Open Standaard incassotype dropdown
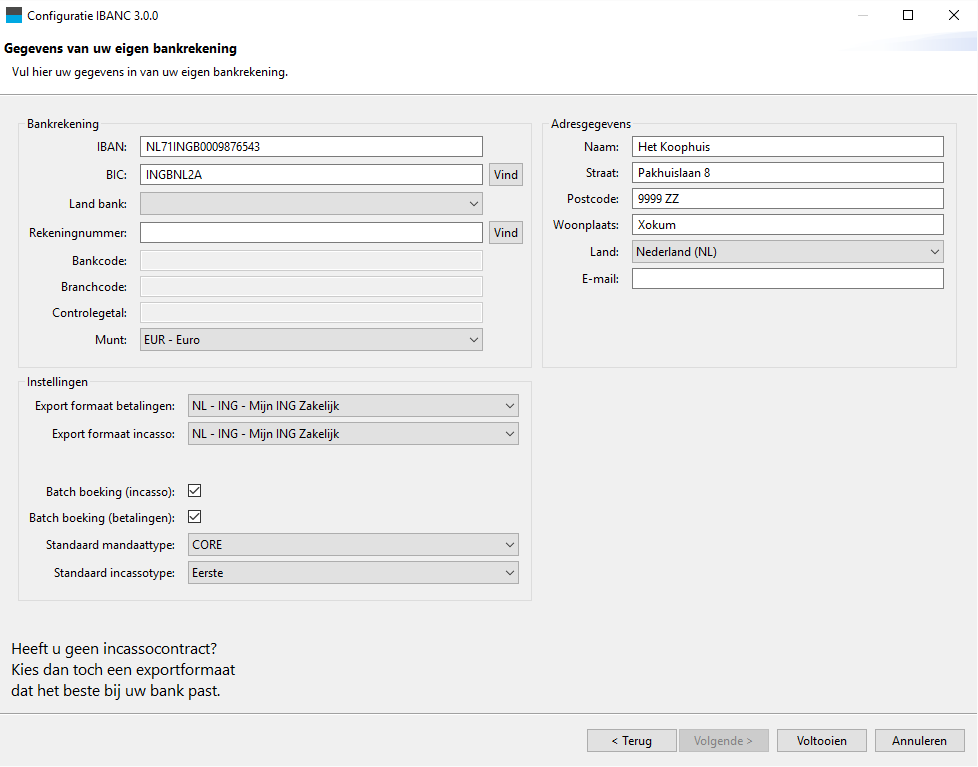Image resolution: width=978 pixels, height=767 pixels. pyautogui.click(x=353, y=573)
